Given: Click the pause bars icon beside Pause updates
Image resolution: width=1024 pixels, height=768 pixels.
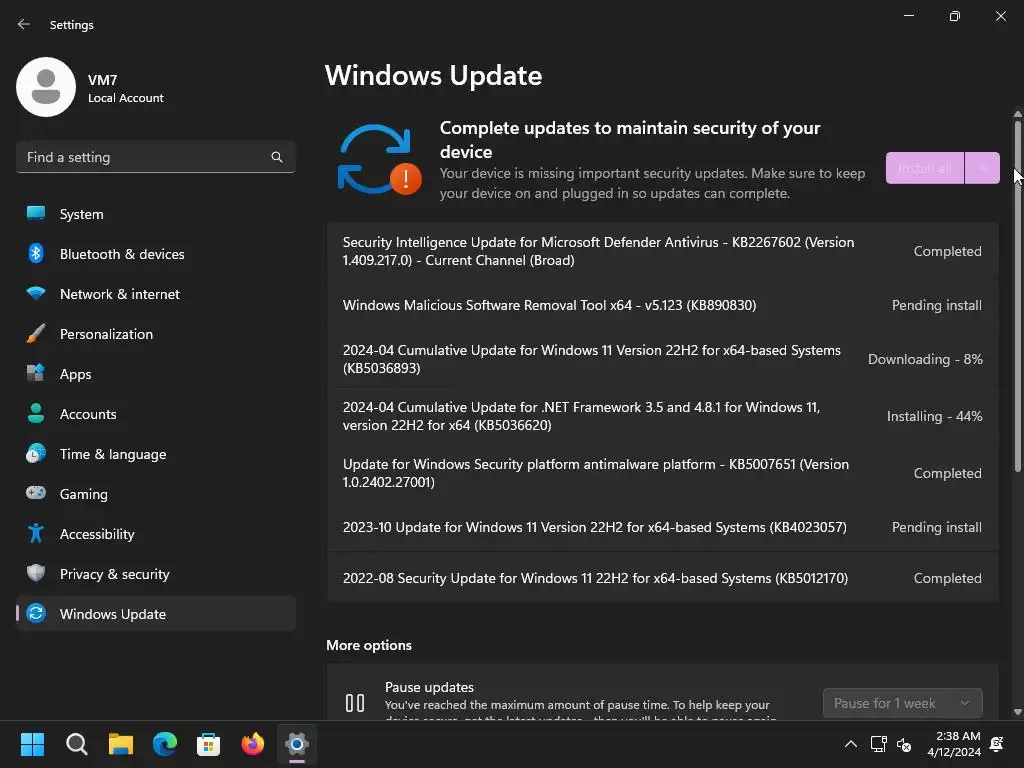Looking at the screenshot, I should point(355,703).
